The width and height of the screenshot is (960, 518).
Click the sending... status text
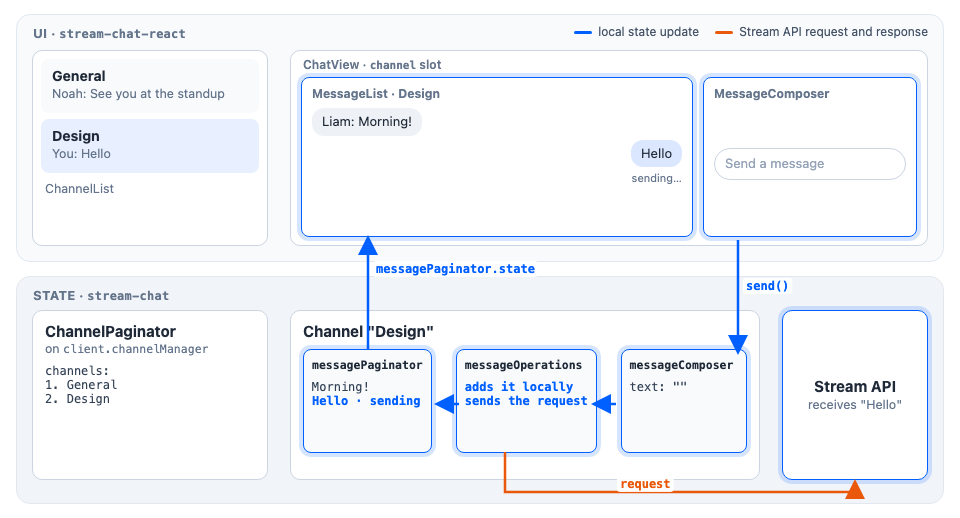pos(656,178)
